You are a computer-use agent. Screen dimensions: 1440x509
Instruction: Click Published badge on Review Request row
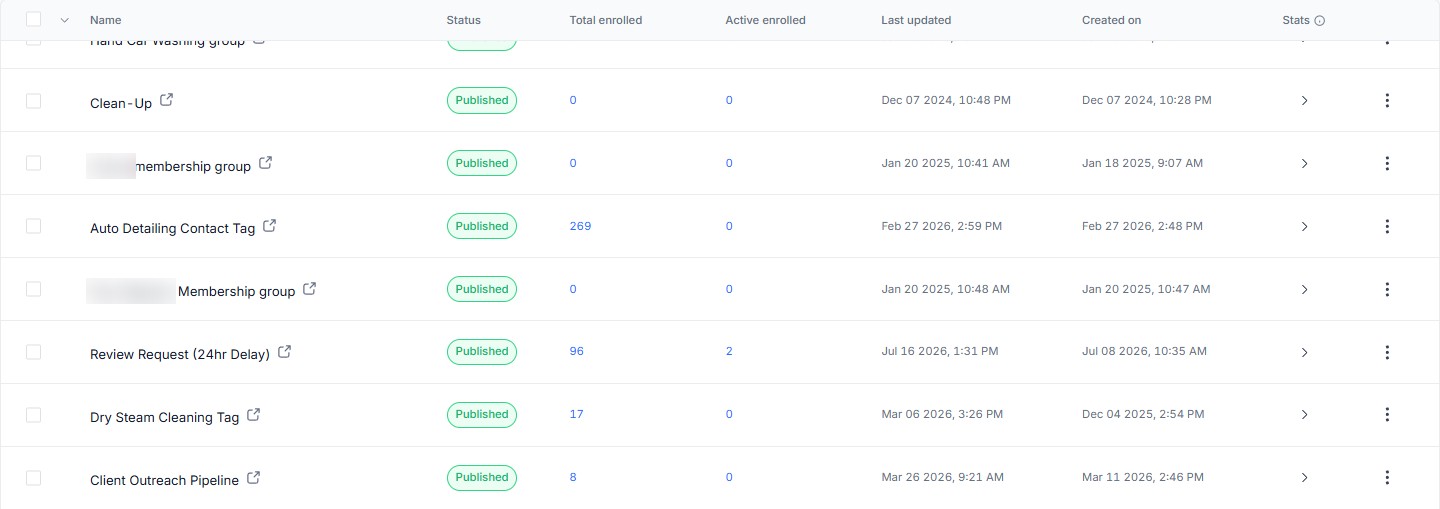point(481,351)
